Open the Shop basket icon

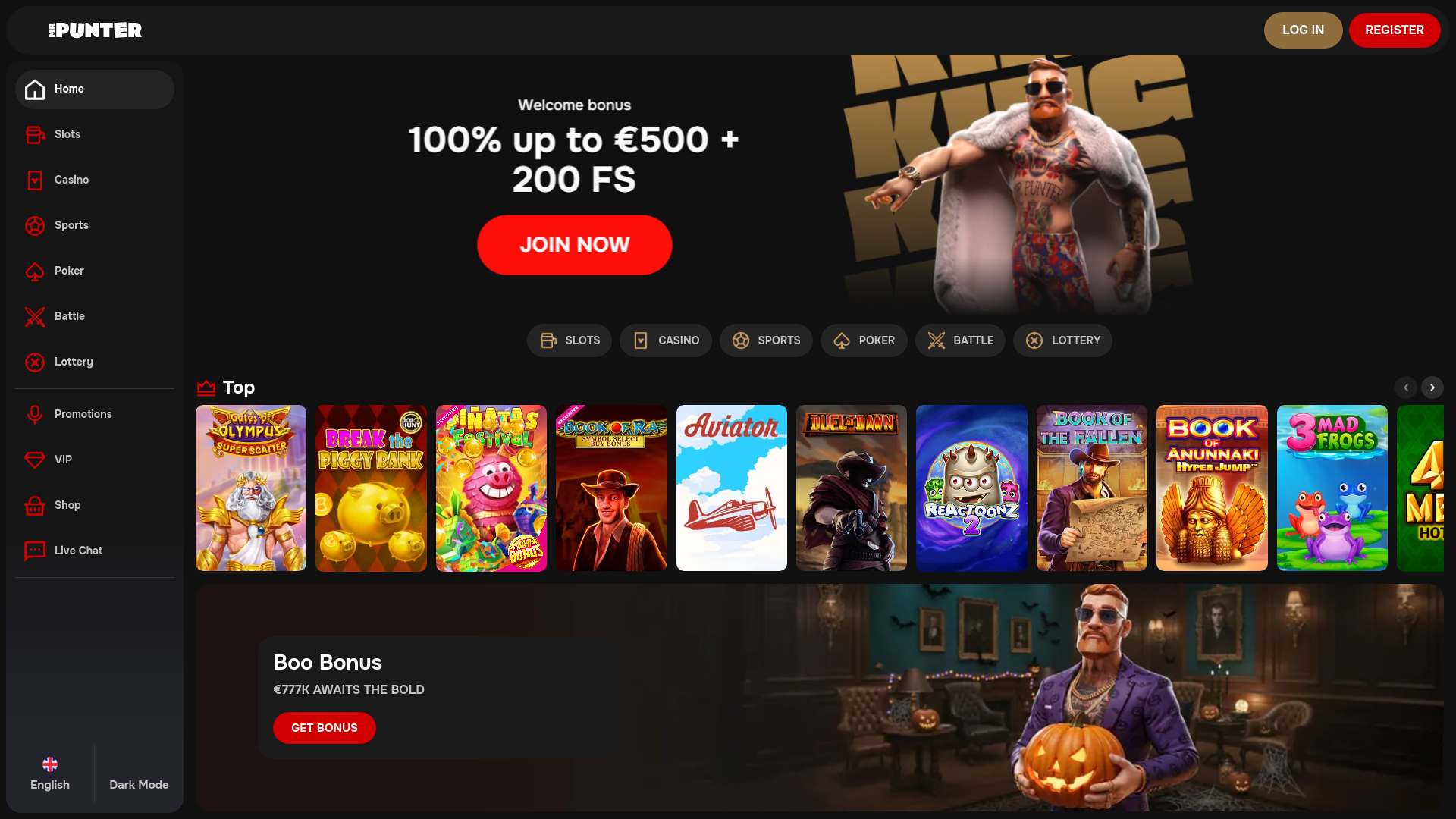click(35, 505)
